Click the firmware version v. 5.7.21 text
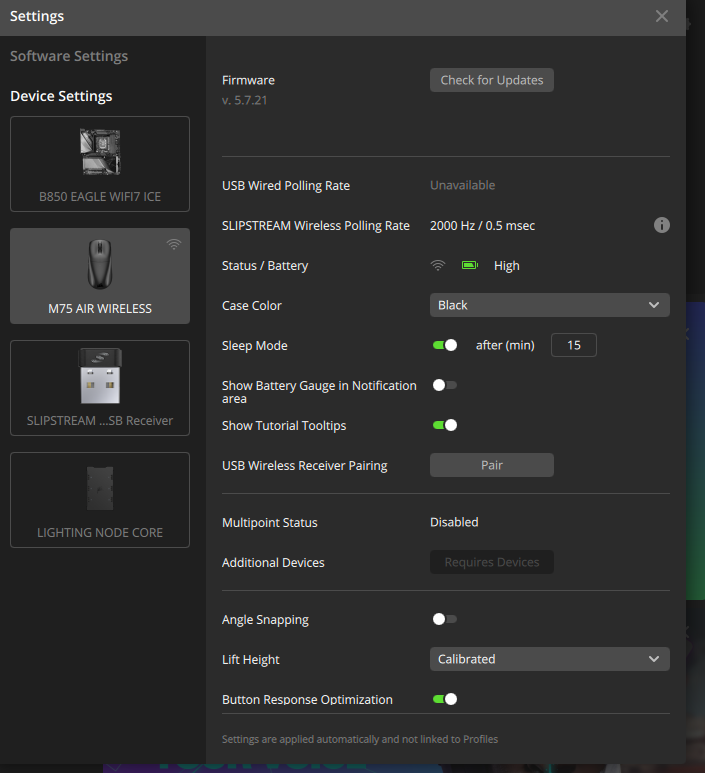 [x=245, y=100]
